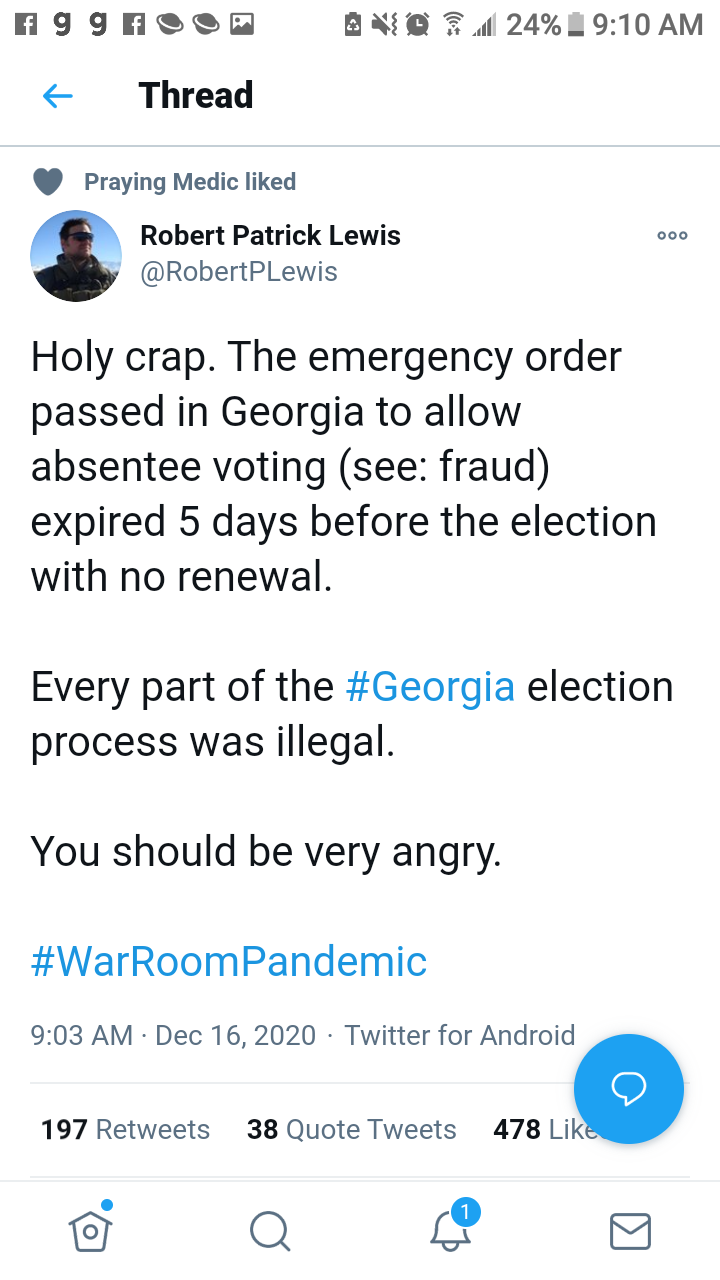Viewport: 720px width, 1280px height.
Task: Tap the floating reply bubble button
Action: point(628,1089)
